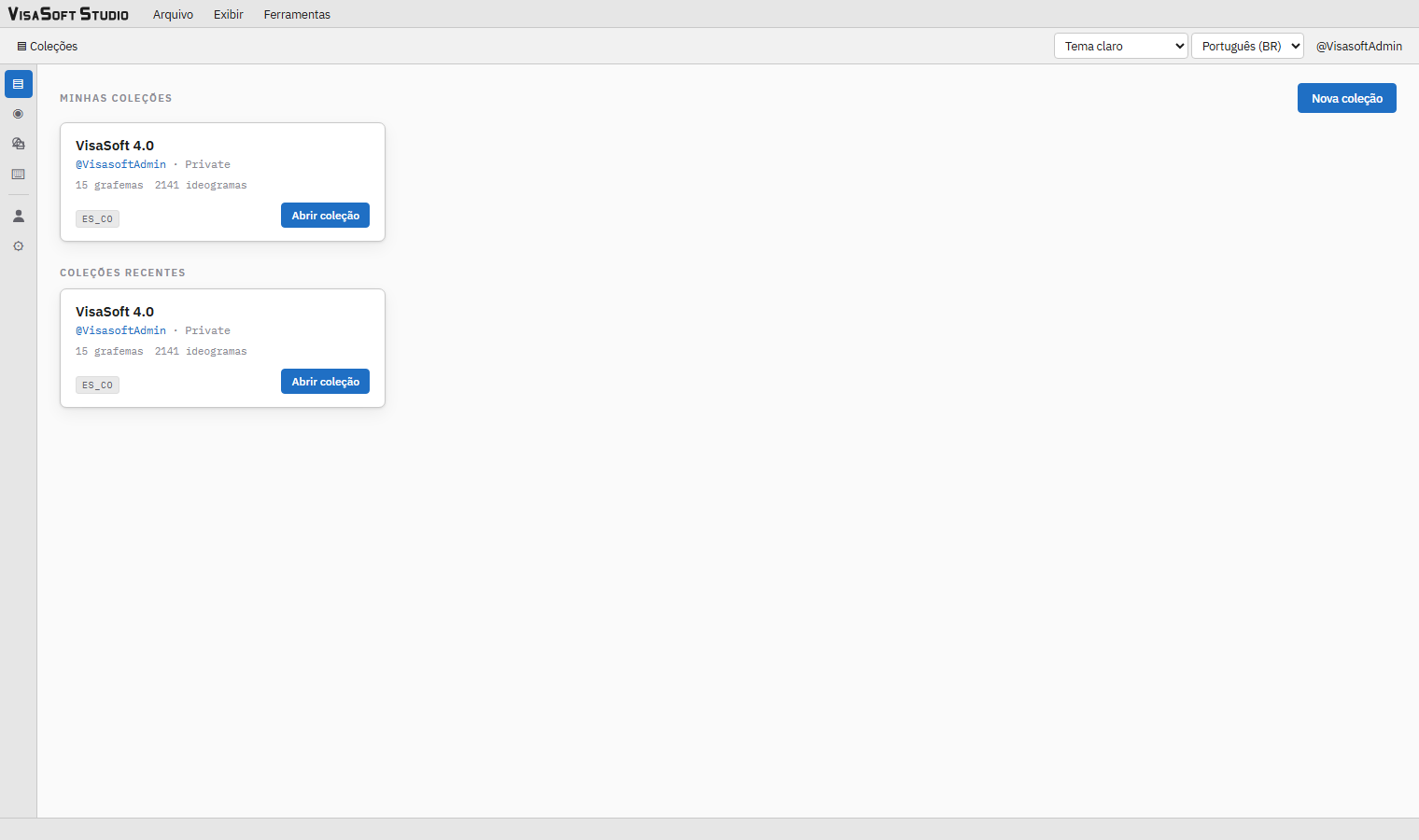This screenshot has width=1419, height=840.
Task: Click "15 grafemas" in Coleções Recentes card
Action: pos(109,351)
